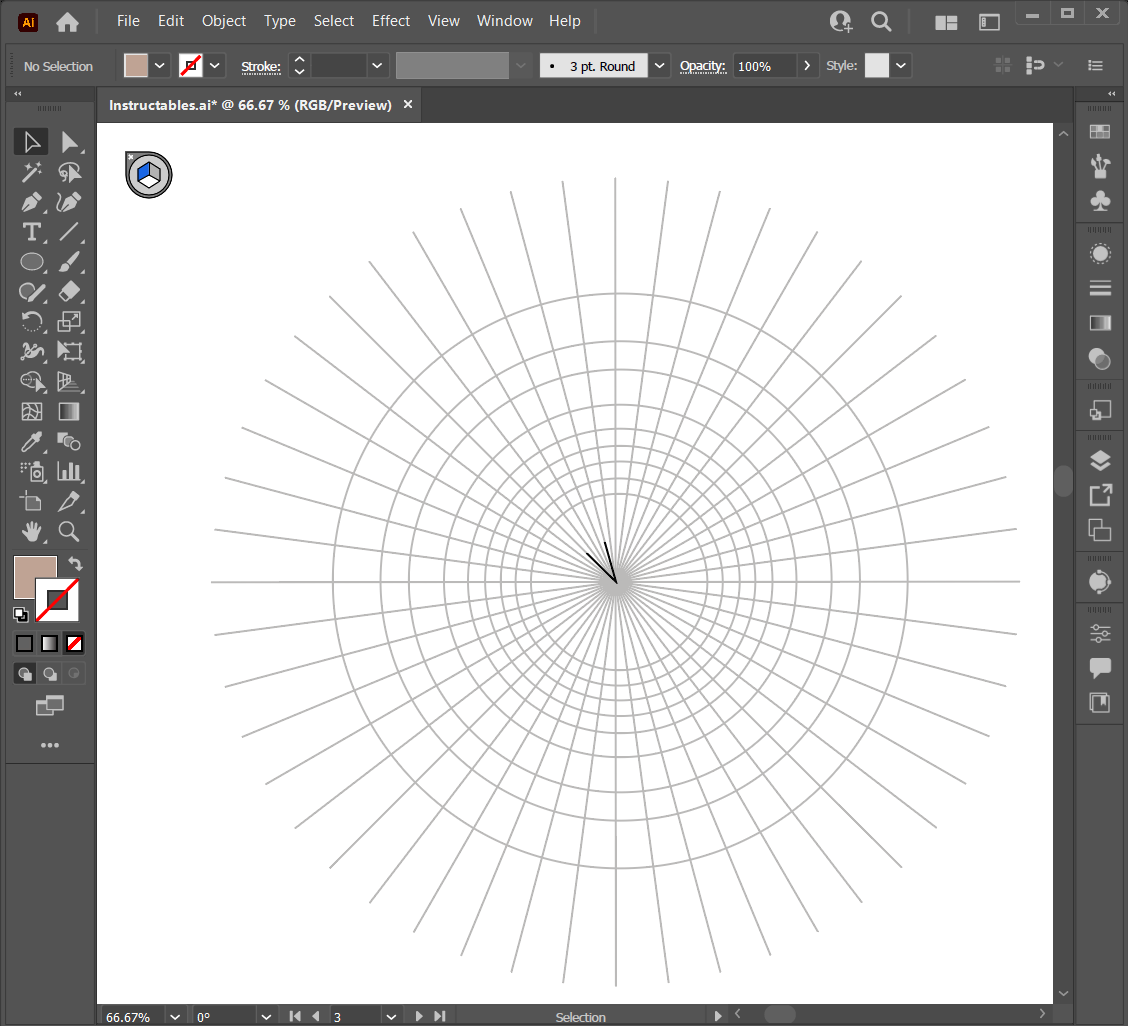The height and width of the screenshot is (1026, 1128).
Task: Expand the zoom level dropdown
Action: pyautogui.click(x=176, y=1016)
